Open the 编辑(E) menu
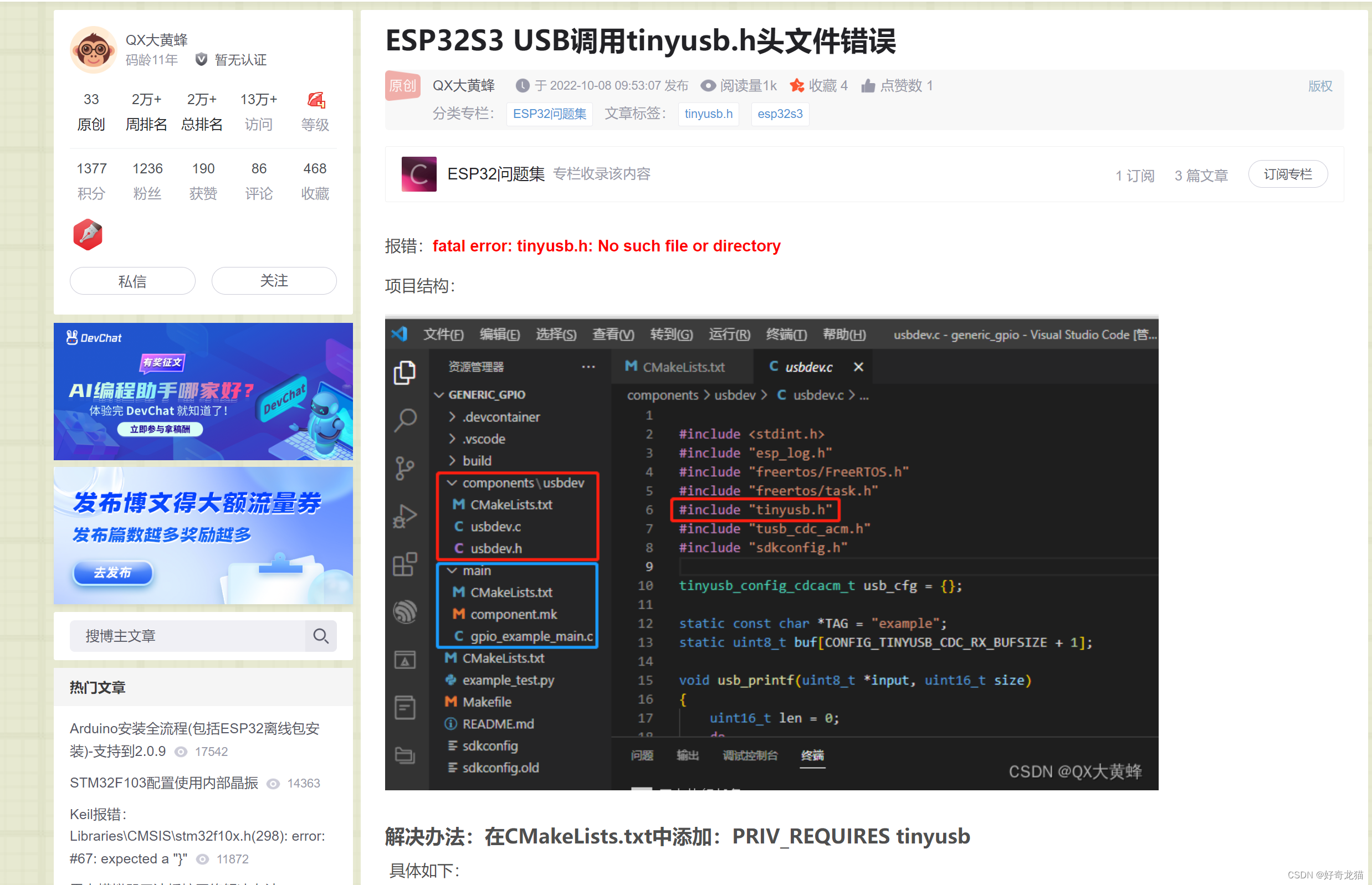This screenshot has width=1372, height=885. tap(500, 335)
